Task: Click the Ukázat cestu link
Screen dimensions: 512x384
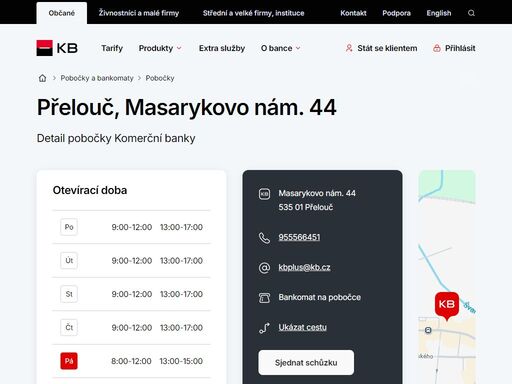Action: click(x=302, y=327)
